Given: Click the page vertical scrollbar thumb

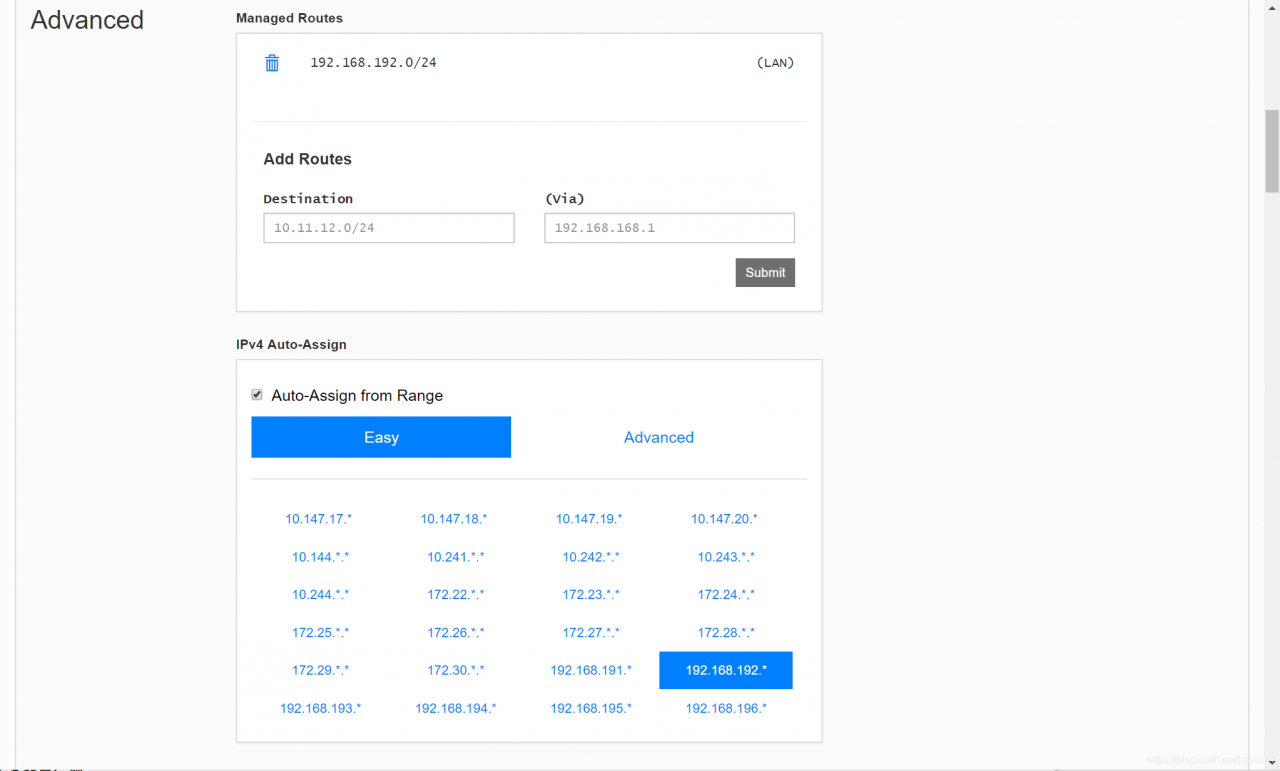Looking at the screenshot, I should click(x=1272, y=151).
